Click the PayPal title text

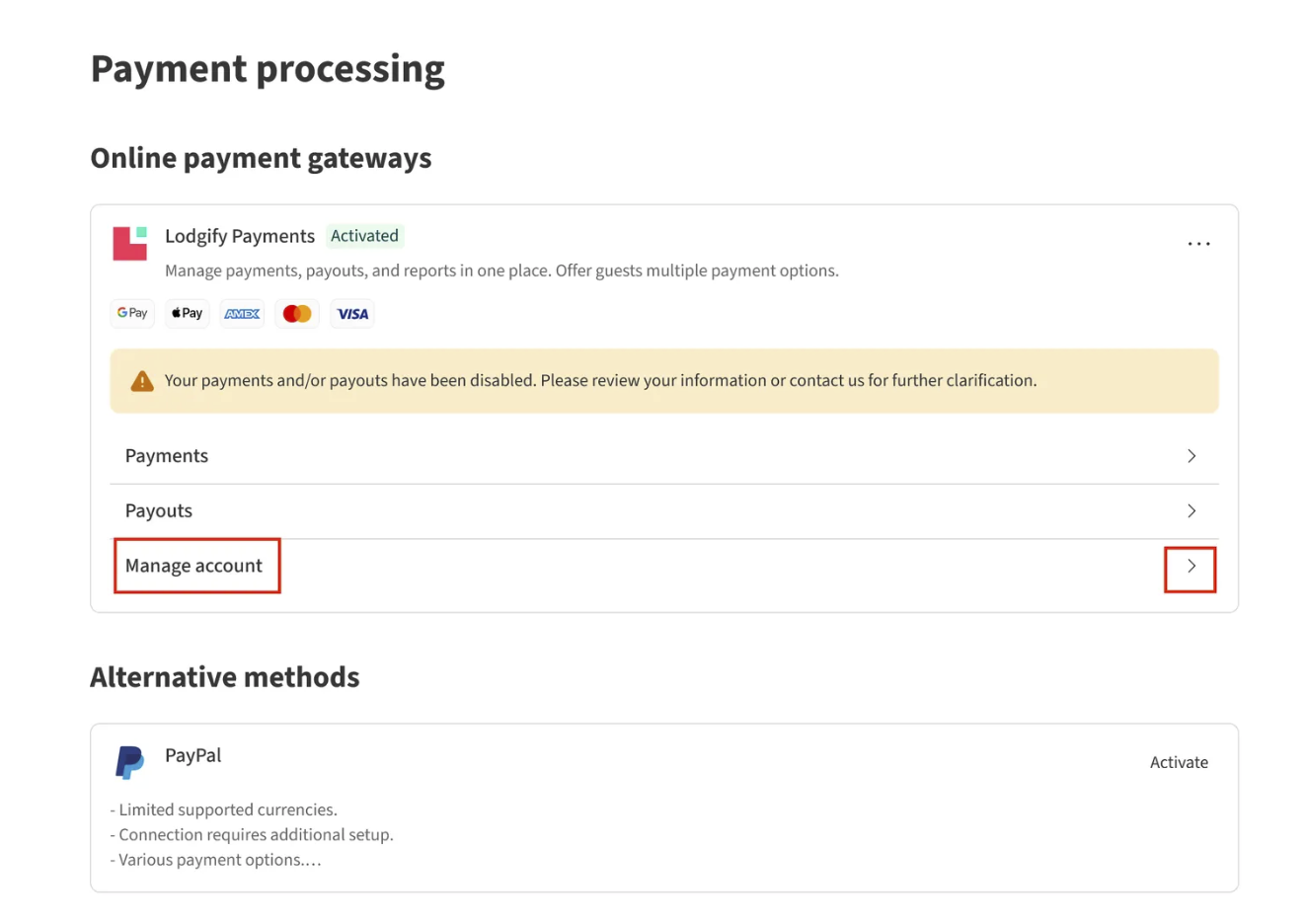coord(193,755)
